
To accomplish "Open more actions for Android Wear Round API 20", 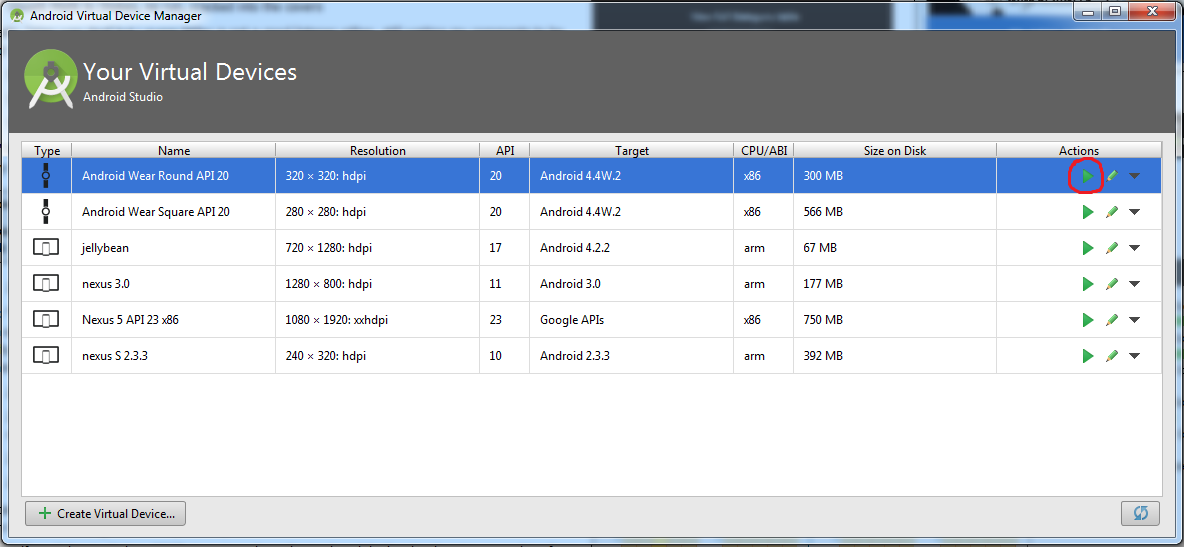I will [1134, 176].
